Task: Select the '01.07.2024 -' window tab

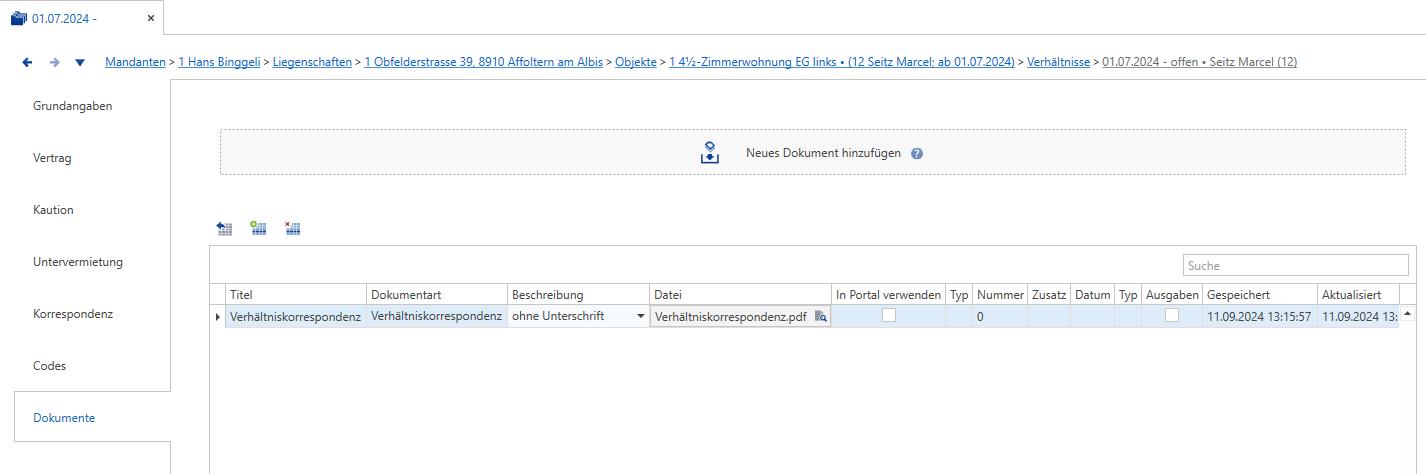Action: pyautogui.click(x=81, y=18)
